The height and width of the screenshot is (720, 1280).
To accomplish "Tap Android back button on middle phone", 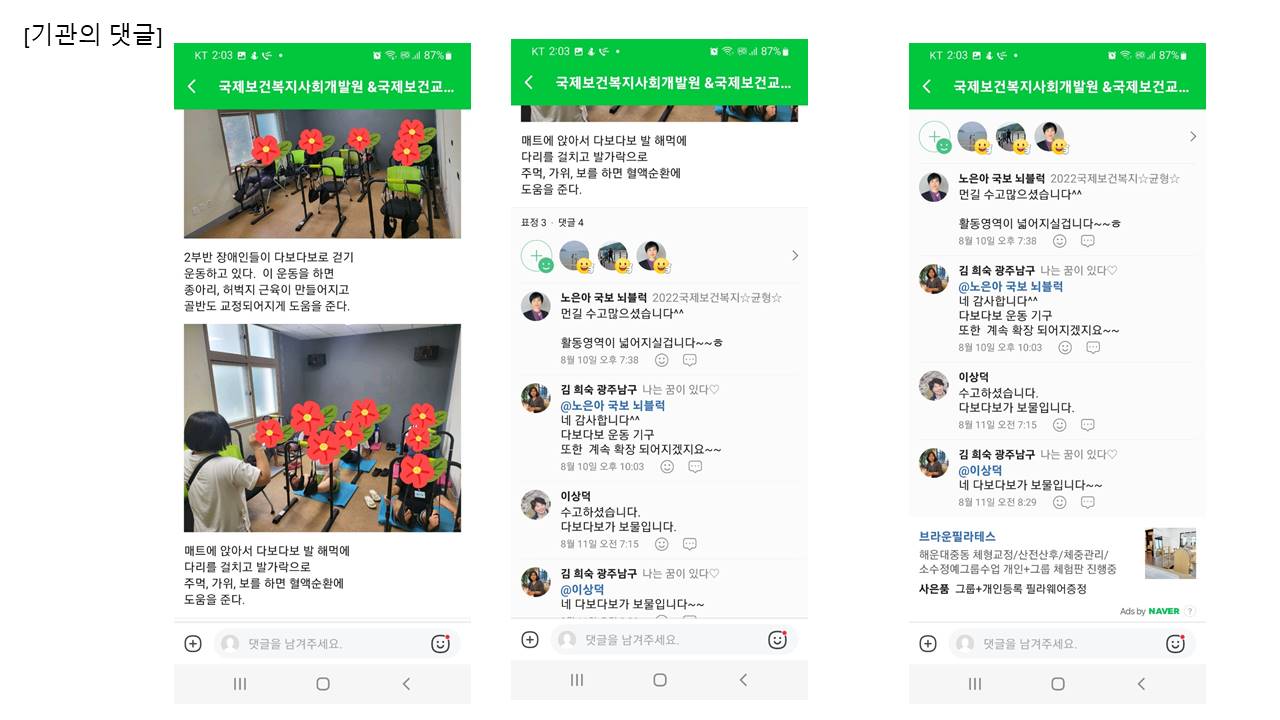I will (743, 680).
